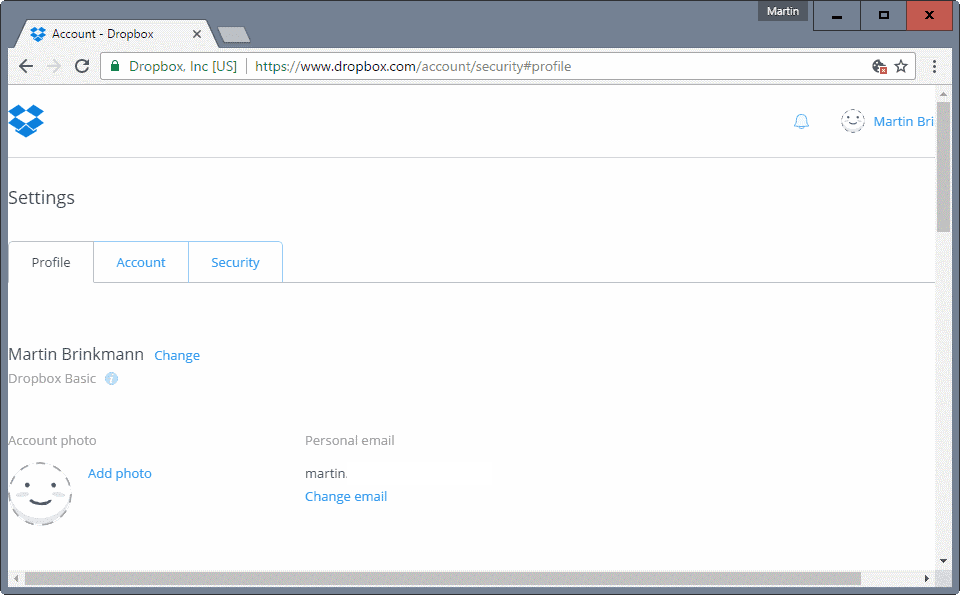The width and height of the screenshot is (960, 595).
Task: Click the Account photo label
Action: 53,441
